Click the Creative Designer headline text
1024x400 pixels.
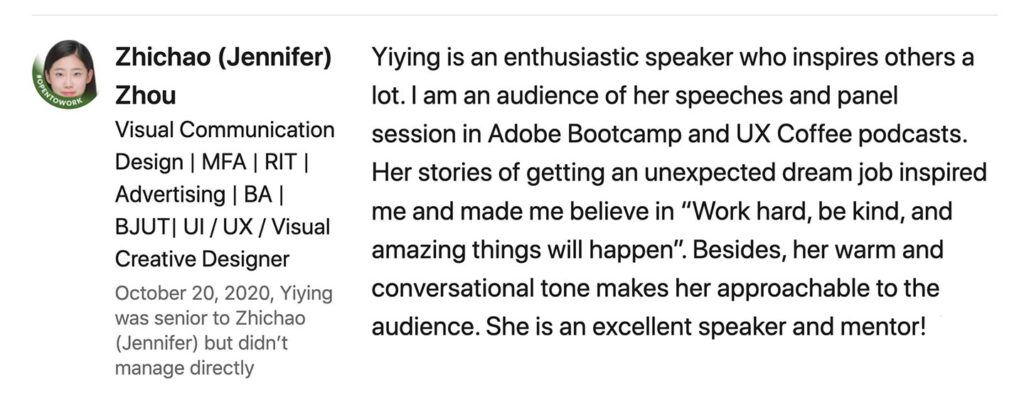pyautogui.click(x=202, y=259)
